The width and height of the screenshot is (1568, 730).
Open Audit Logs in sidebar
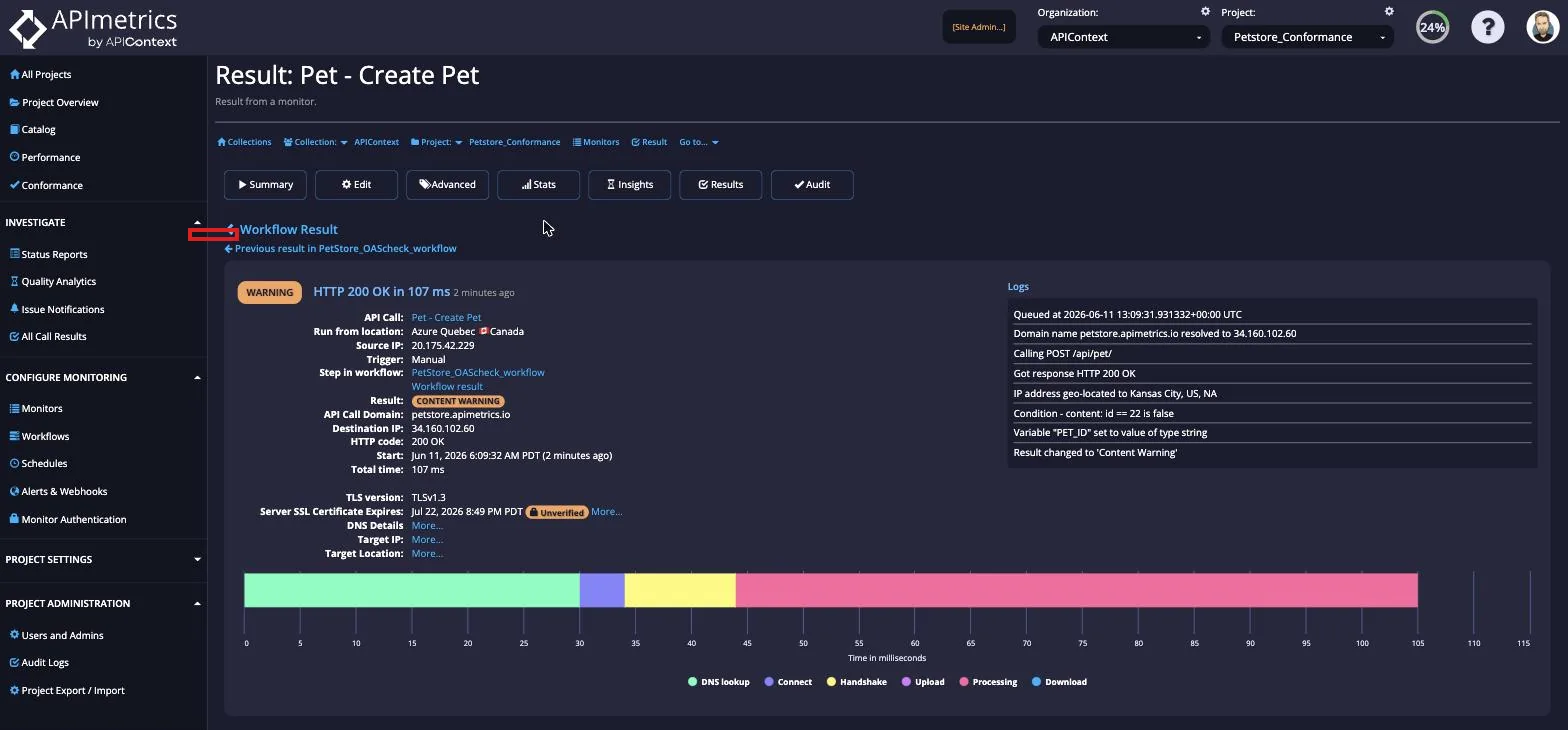point(39,662)
